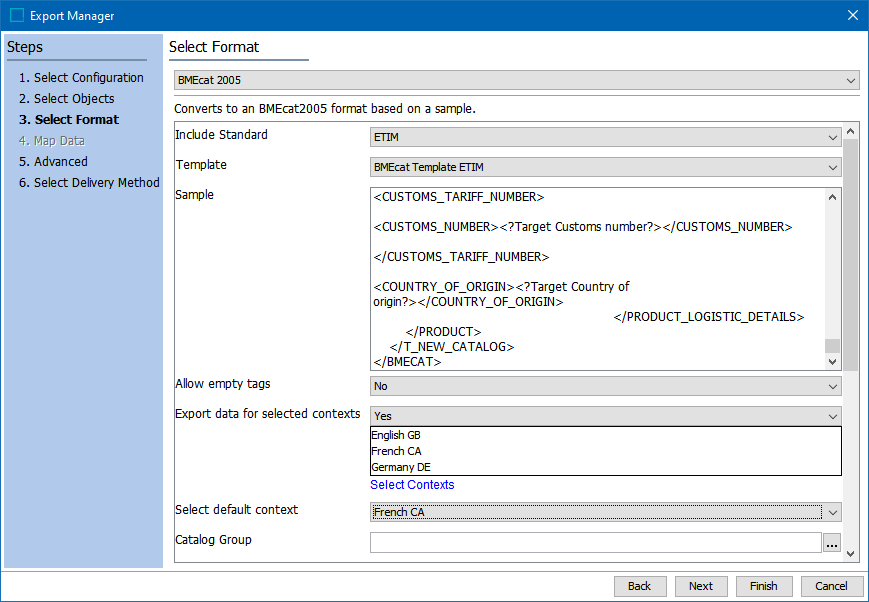Click the Catalog Group ellipsis browse button

click(832, 543)
